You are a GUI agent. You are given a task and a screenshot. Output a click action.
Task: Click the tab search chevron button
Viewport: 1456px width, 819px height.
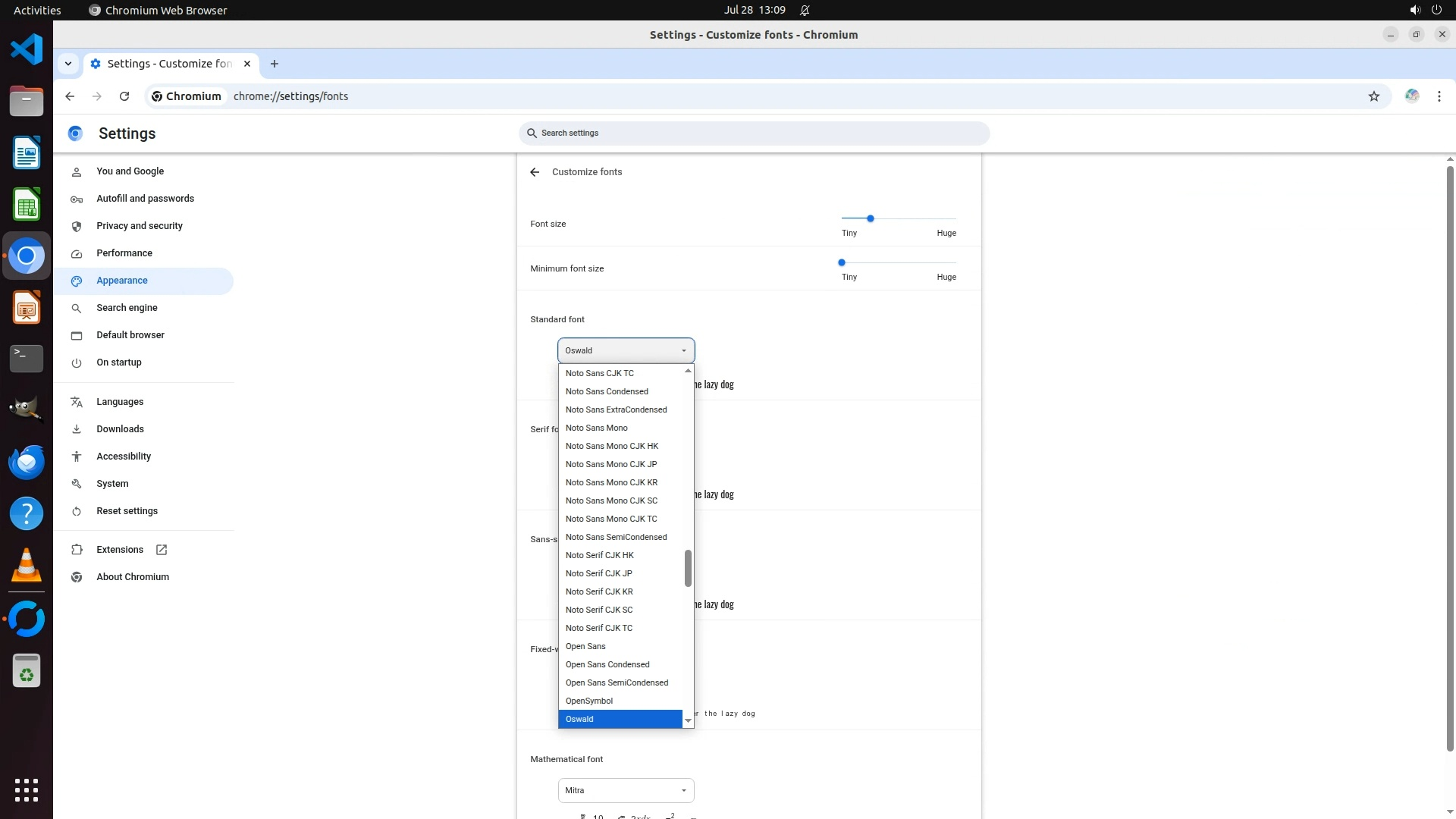pos(68,64)
